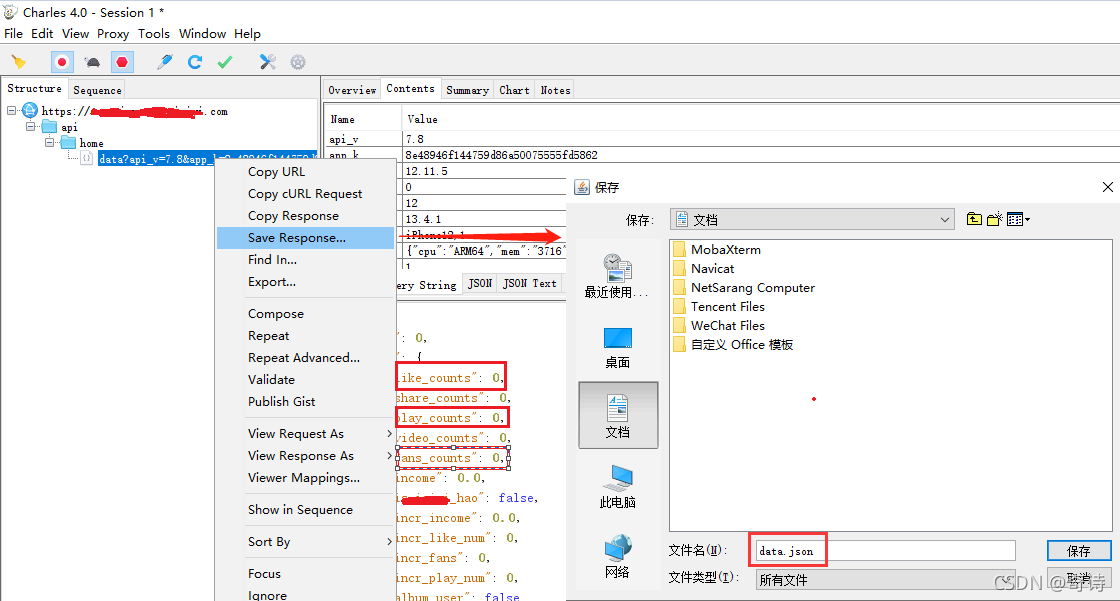1120x601 pixels.
Task: Choose Copy cURL Request
Action: click(305, 194)
